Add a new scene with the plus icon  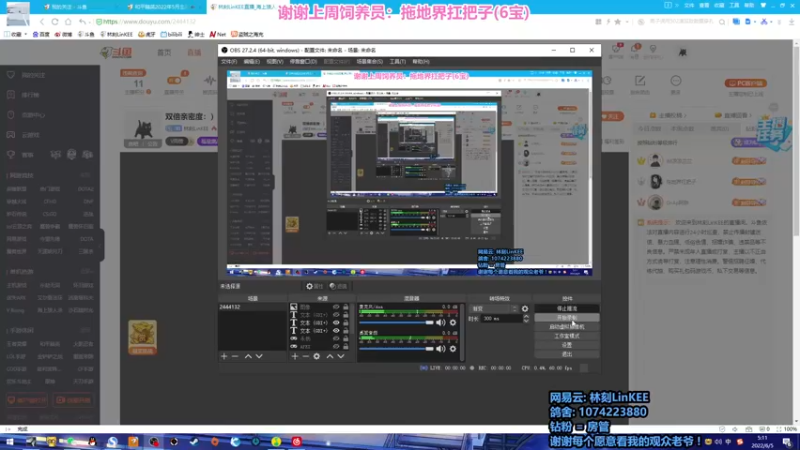click(x=224, y=356)
